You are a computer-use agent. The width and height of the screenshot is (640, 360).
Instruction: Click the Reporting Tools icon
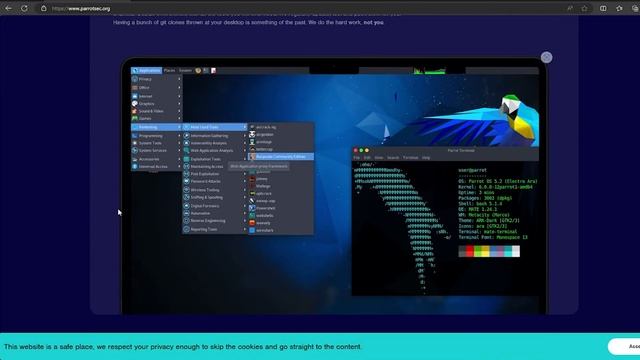click(x=187, y=229)
